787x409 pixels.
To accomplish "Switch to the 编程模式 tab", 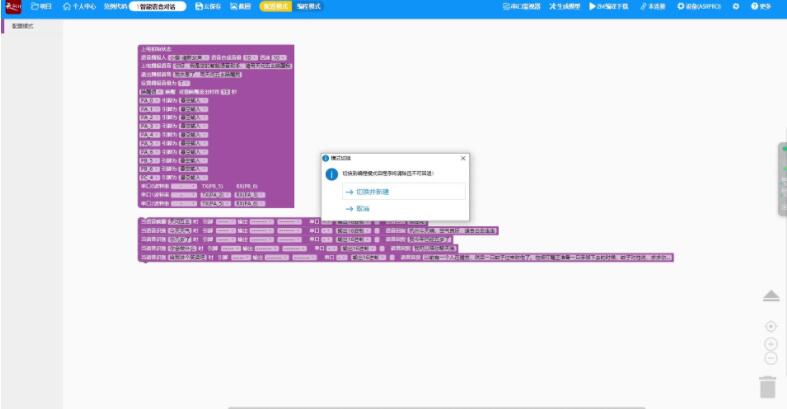I will [x=308, y=7].
